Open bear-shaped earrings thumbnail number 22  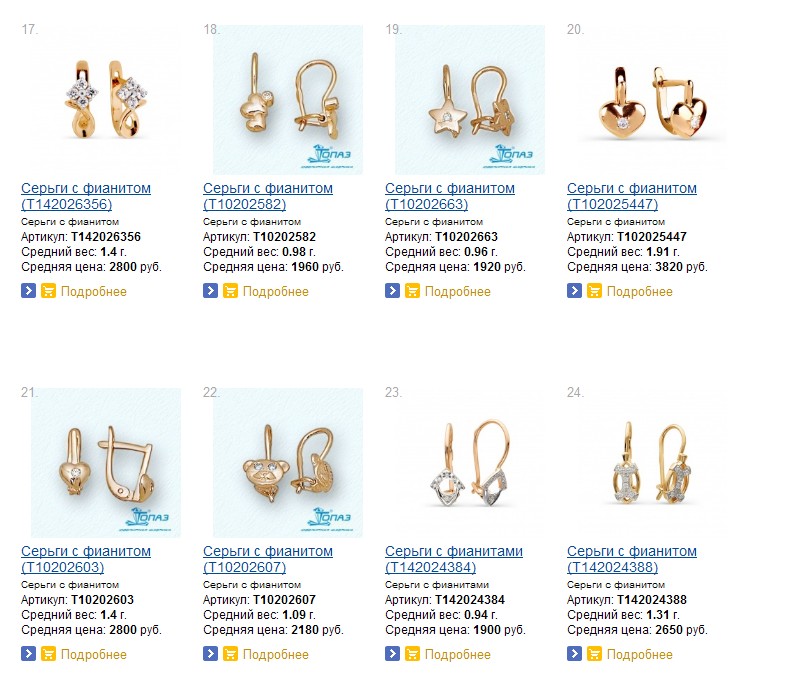(288, 463)
